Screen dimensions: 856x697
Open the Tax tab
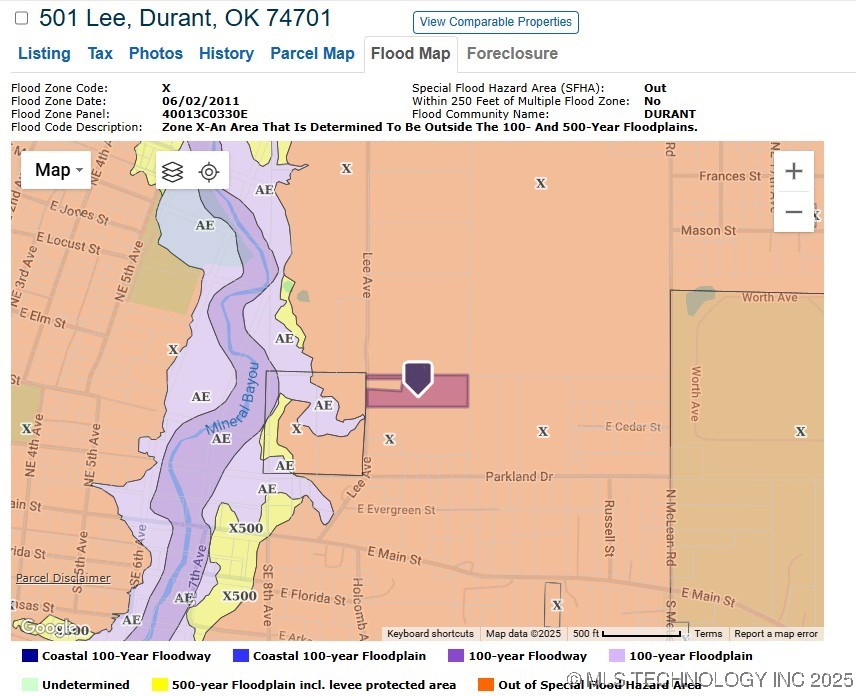click(x=100, y=53)
